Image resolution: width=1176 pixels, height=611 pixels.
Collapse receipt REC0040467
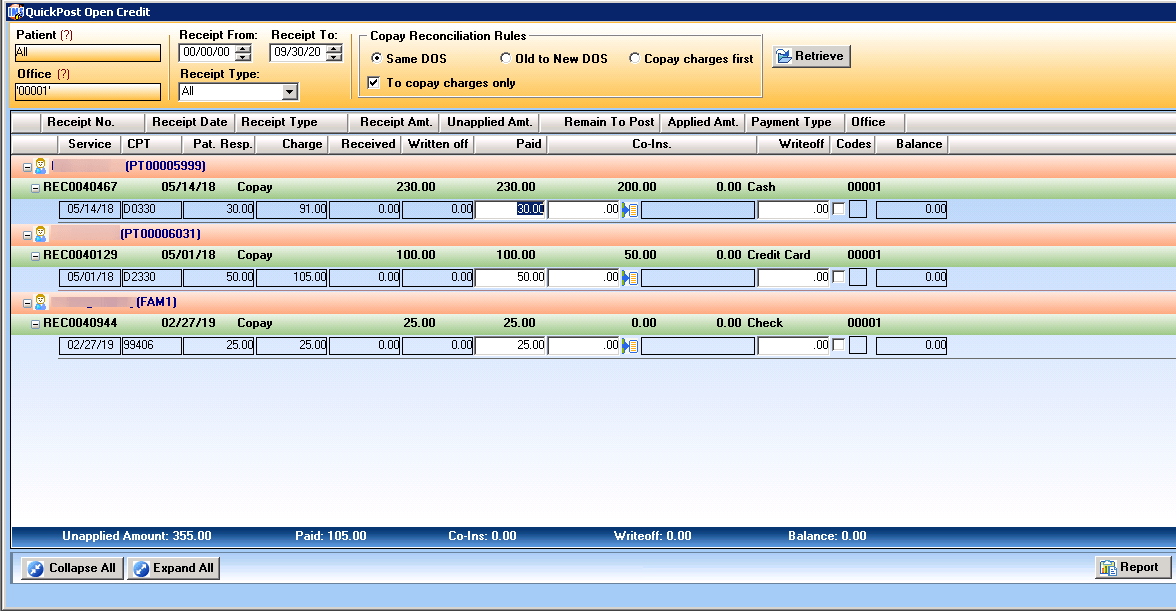coord(35,188)
